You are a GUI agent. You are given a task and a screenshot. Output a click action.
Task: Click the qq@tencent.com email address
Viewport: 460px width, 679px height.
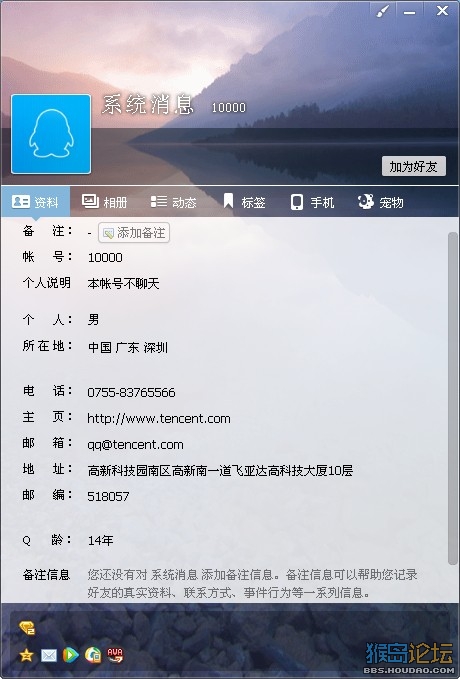pos(135,445)
